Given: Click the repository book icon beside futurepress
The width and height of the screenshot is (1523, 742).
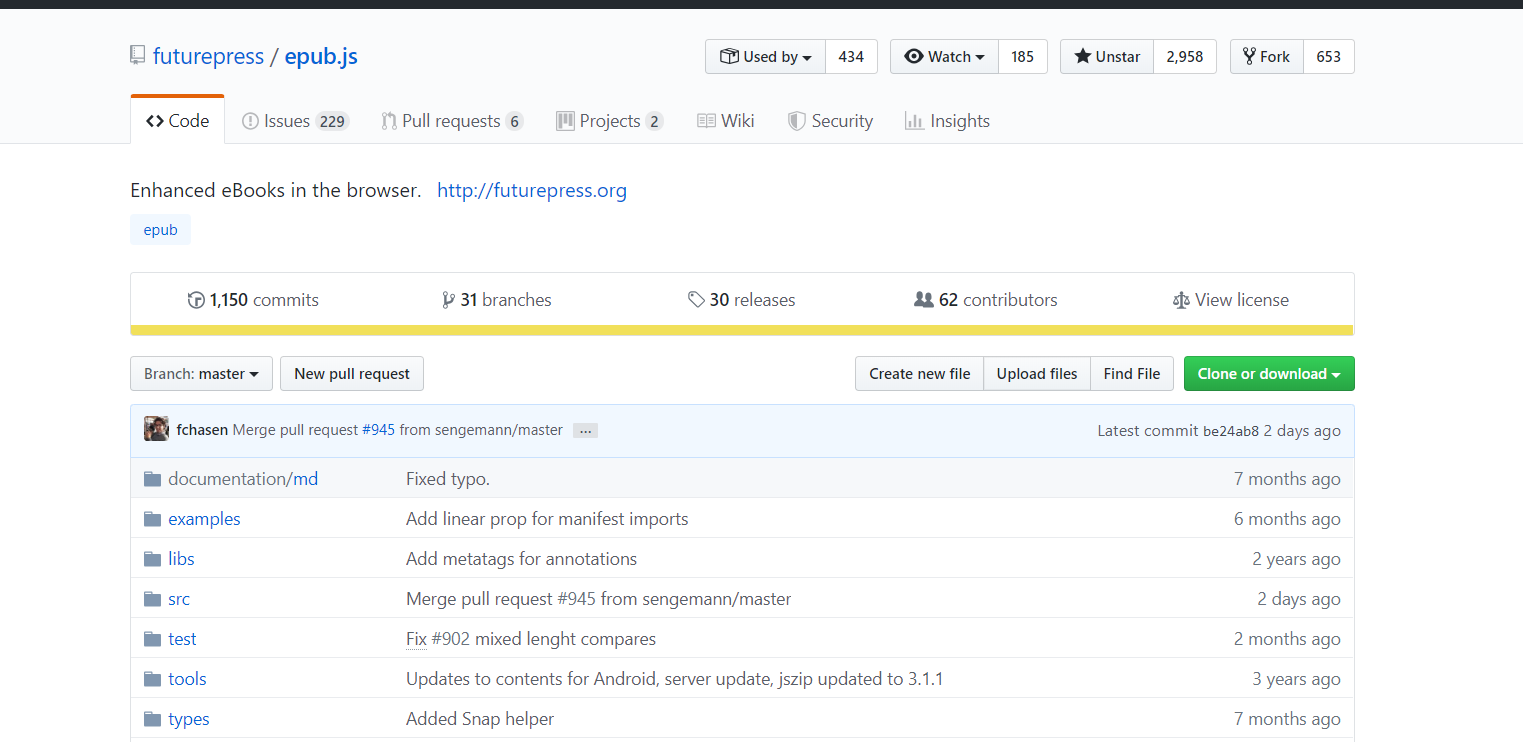Looking at the screenshot, I should [x=138, y=56].
